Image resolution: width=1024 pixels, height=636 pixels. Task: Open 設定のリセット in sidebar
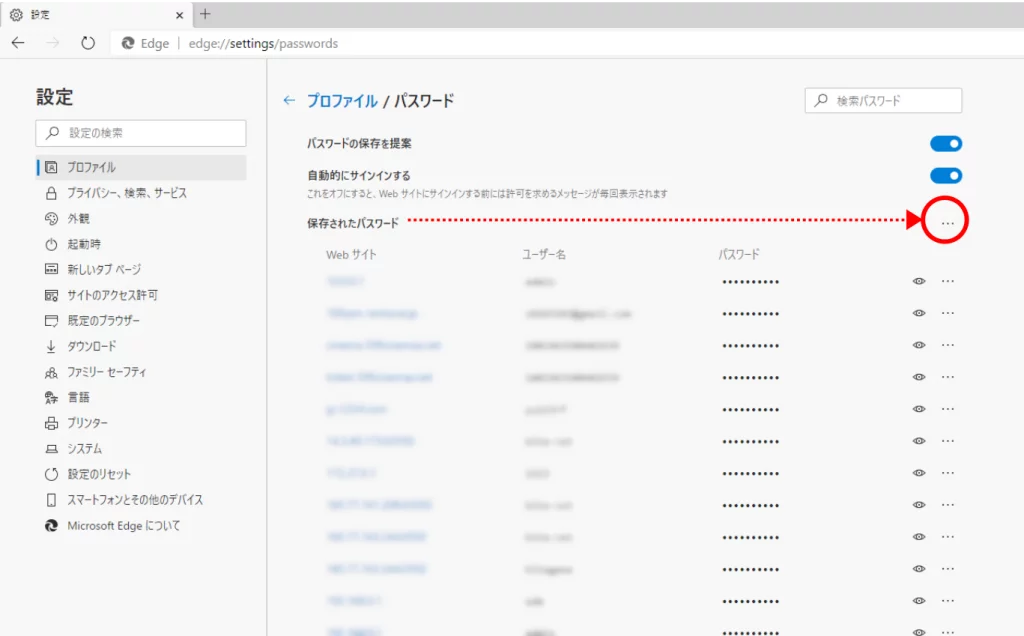pyautogui.click(x=99, y=474)
